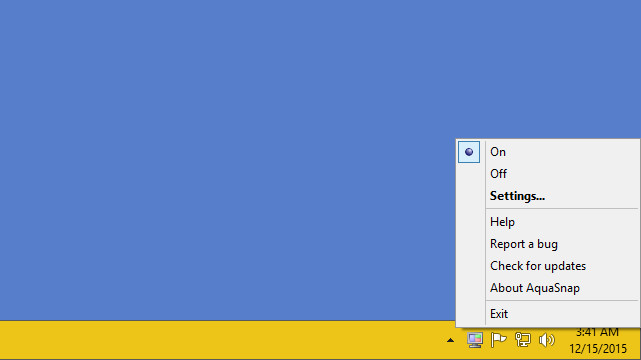Open the volume speaker icon
Screen dimensions: 641x360
[547, 340]
